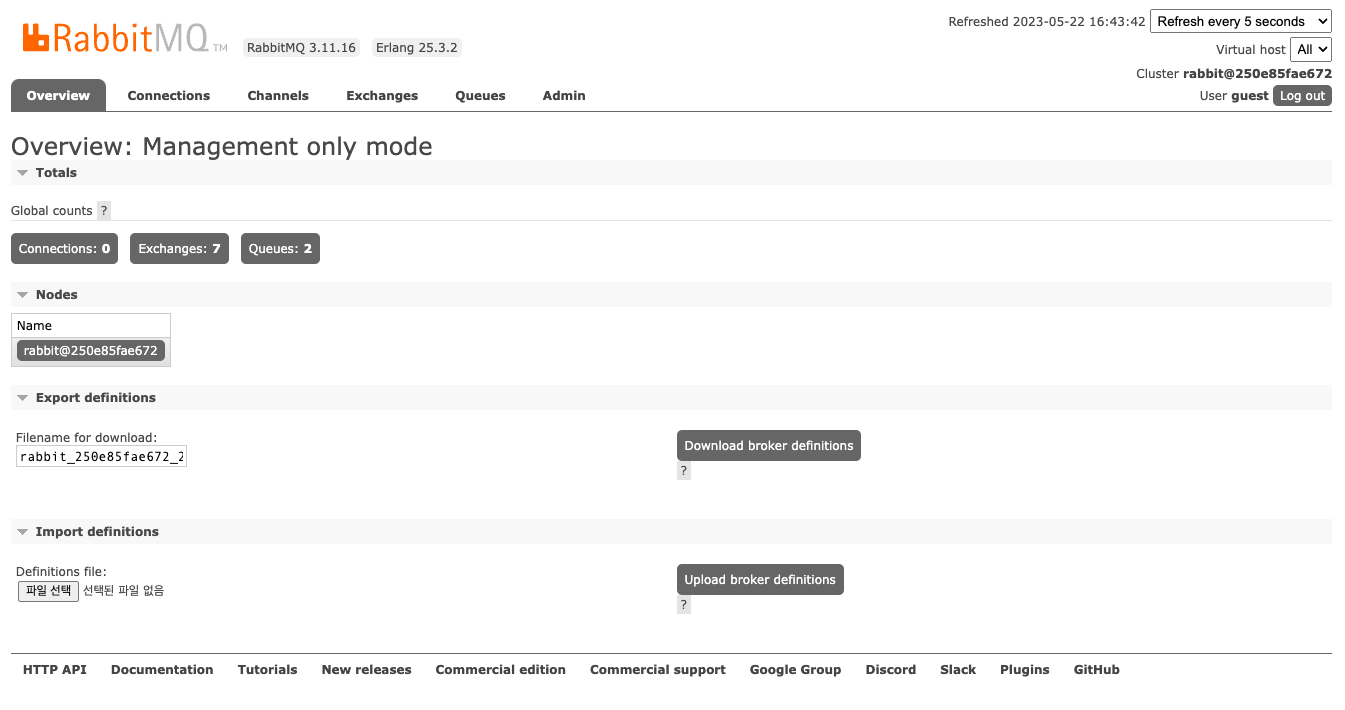Click the RabbitMQ logo

click(123, 38)
